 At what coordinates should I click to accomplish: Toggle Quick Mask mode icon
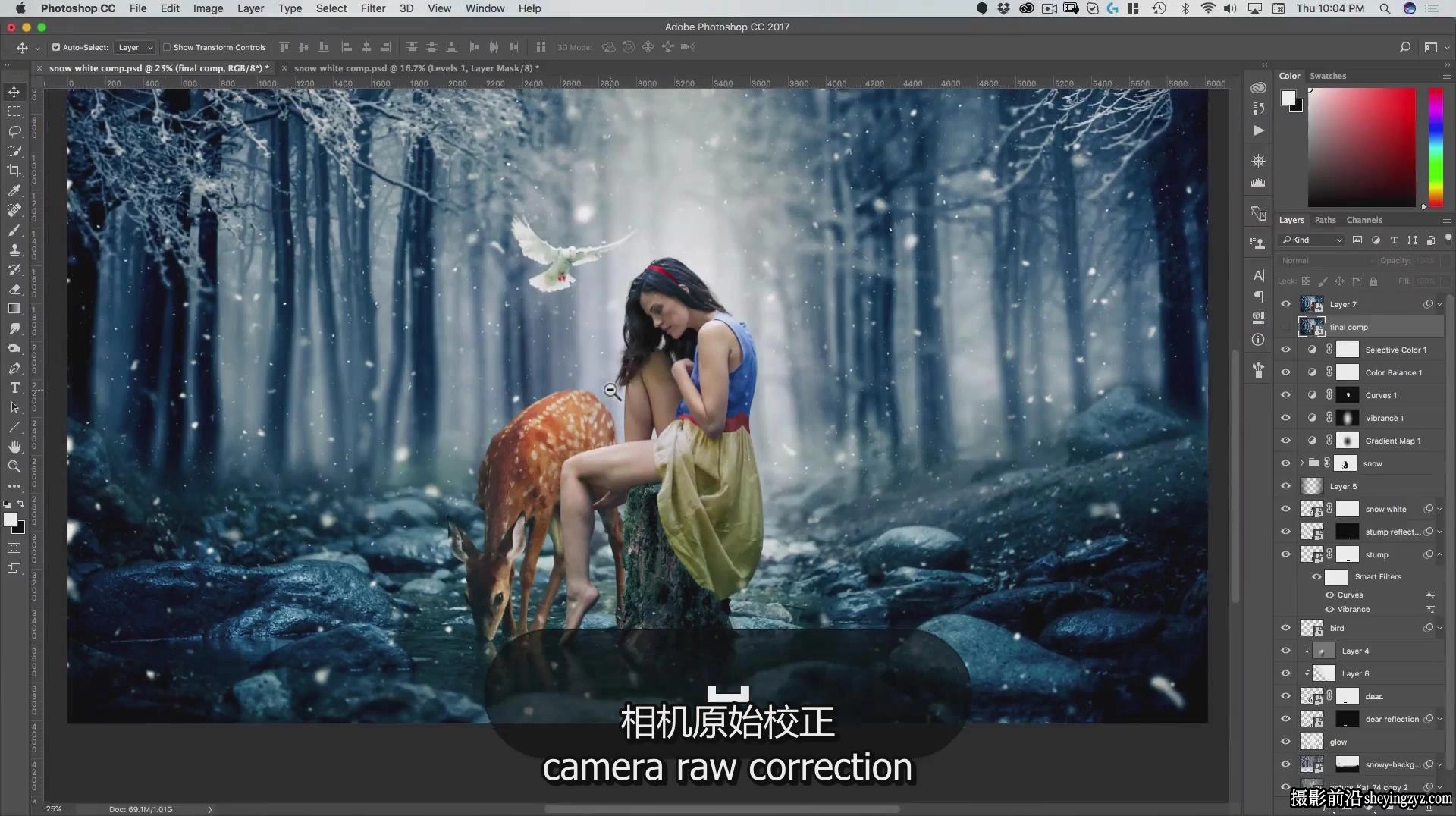[x=14, y=548]
